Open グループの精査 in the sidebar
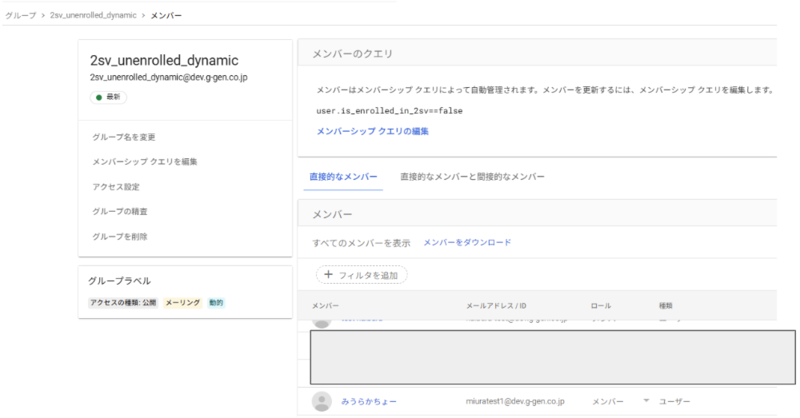 pos(119,211)
